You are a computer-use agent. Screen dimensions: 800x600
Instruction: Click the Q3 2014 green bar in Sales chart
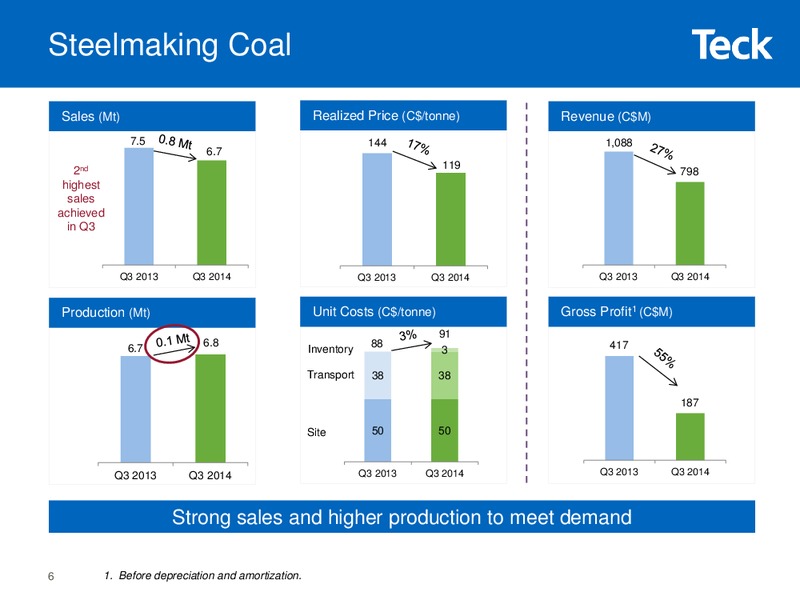pos(212,213)
